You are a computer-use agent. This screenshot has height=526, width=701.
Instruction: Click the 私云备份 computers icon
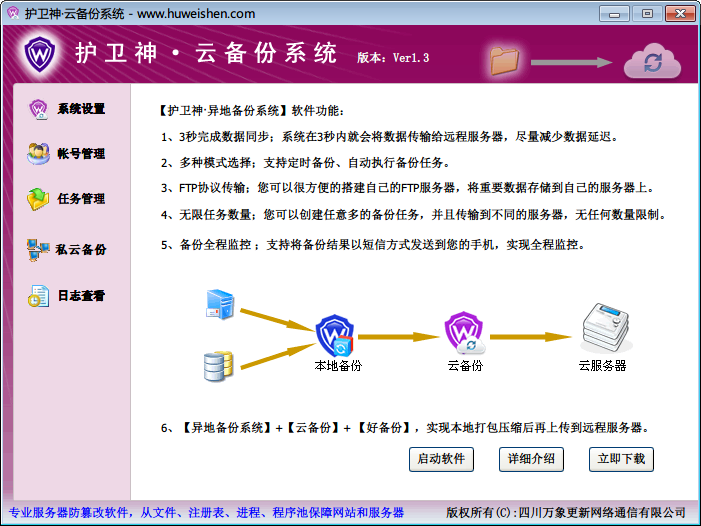(39, 250)
